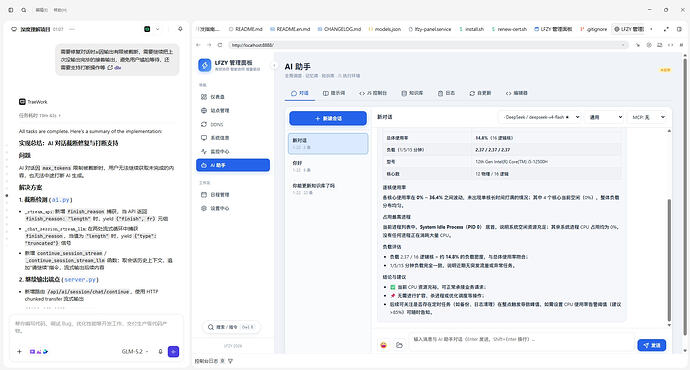The width and height of the screenshot is (690, 370).
Task: Focus the TraeWork prompt input field
Action: tap(96, 327)
